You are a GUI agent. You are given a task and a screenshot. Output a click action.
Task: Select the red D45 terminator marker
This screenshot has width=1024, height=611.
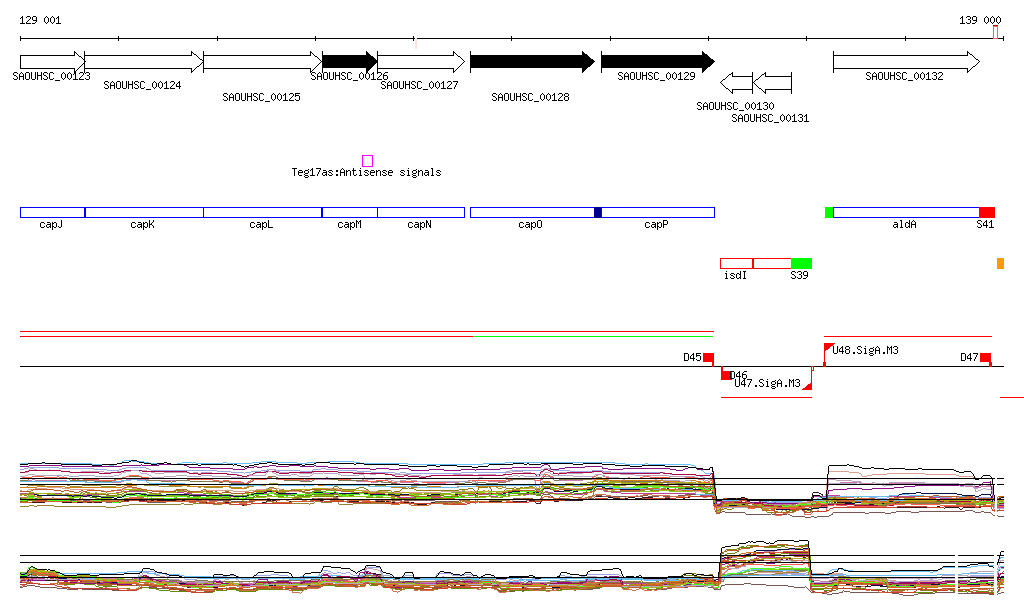[x=708, y=357]
